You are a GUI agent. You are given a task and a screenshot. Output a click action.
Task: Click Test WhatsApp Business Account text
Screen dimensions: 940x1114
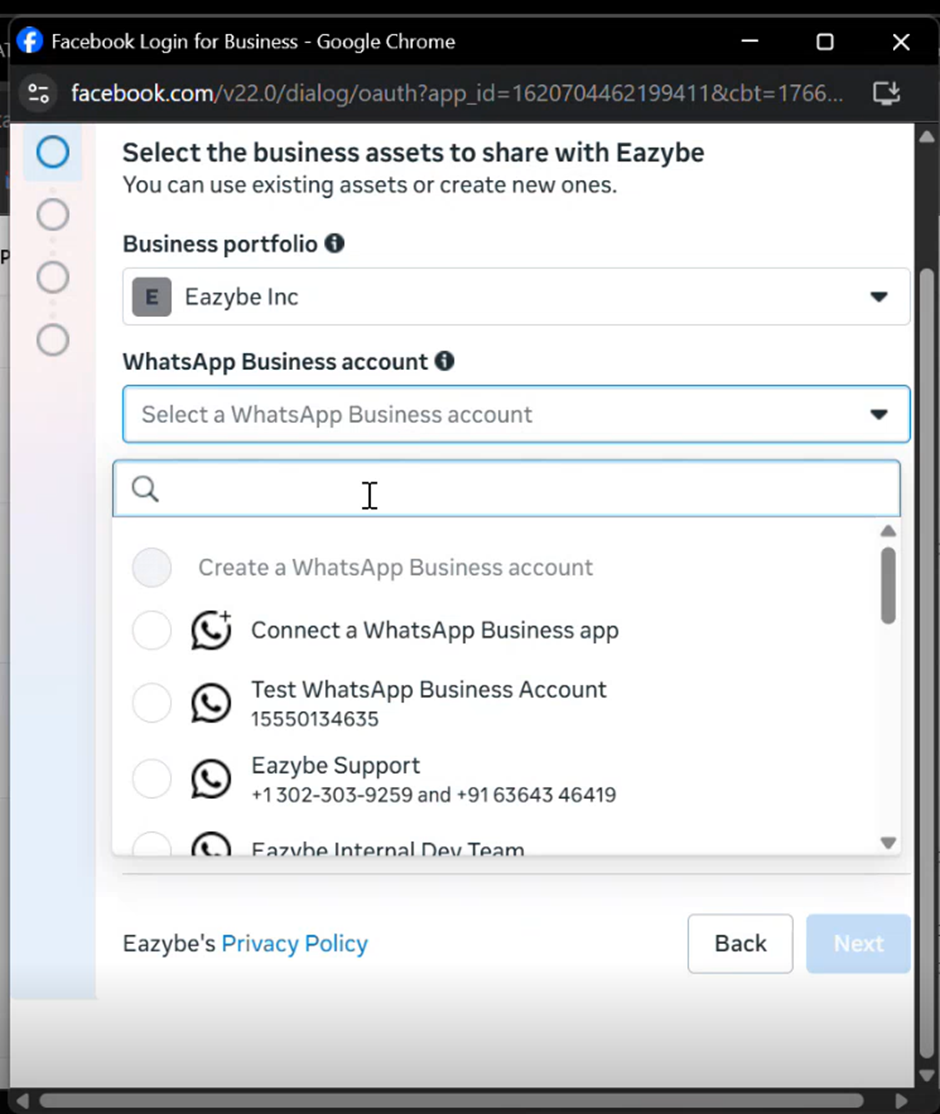pos(428,689)
